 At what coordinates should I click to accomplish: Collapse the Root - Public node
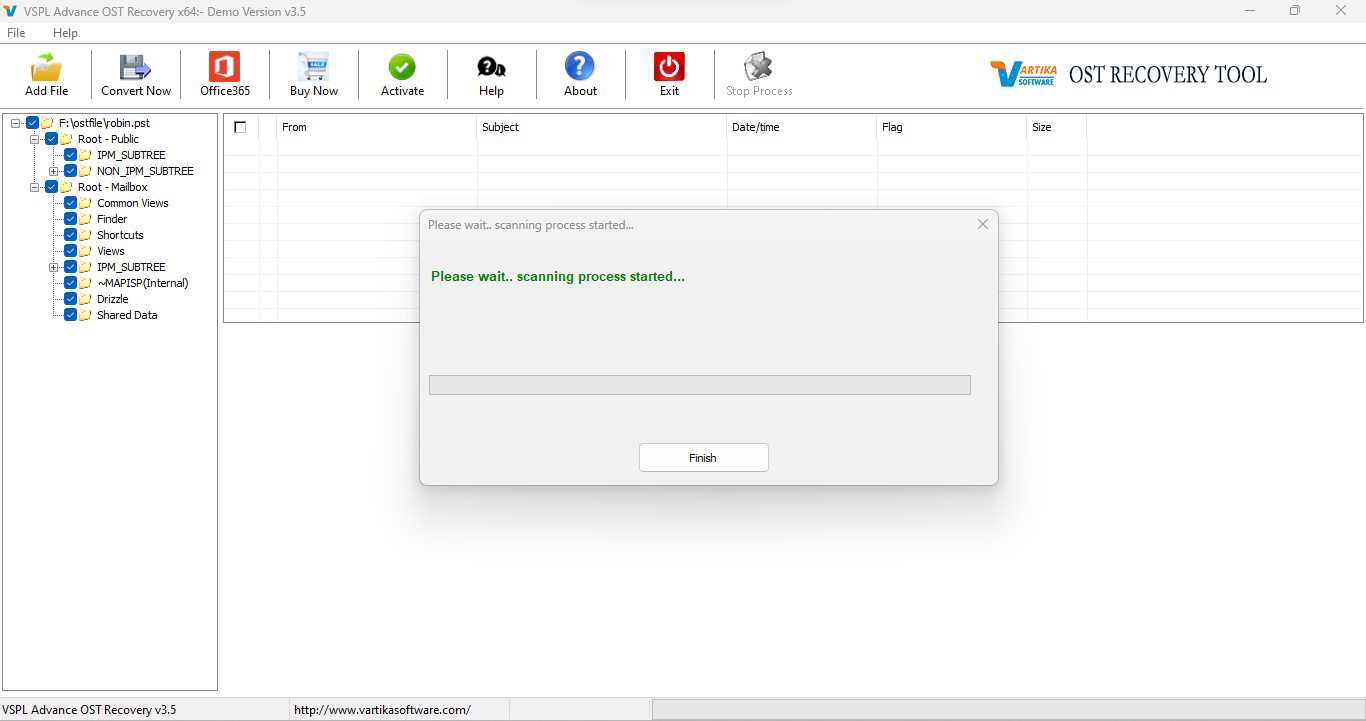(x=34, y=139)
